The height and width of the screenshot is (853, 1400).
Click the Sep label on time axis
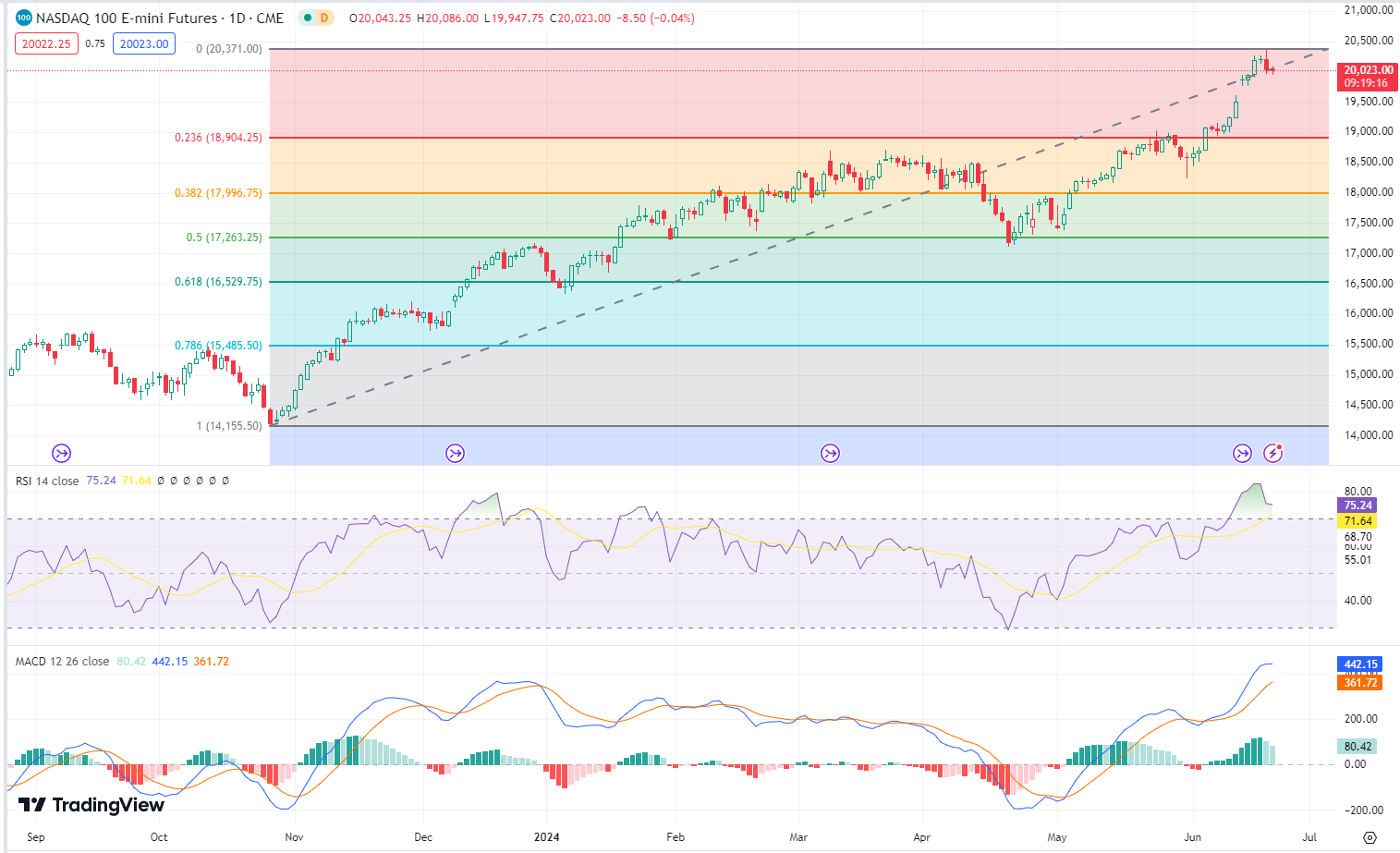pos(36,837)
